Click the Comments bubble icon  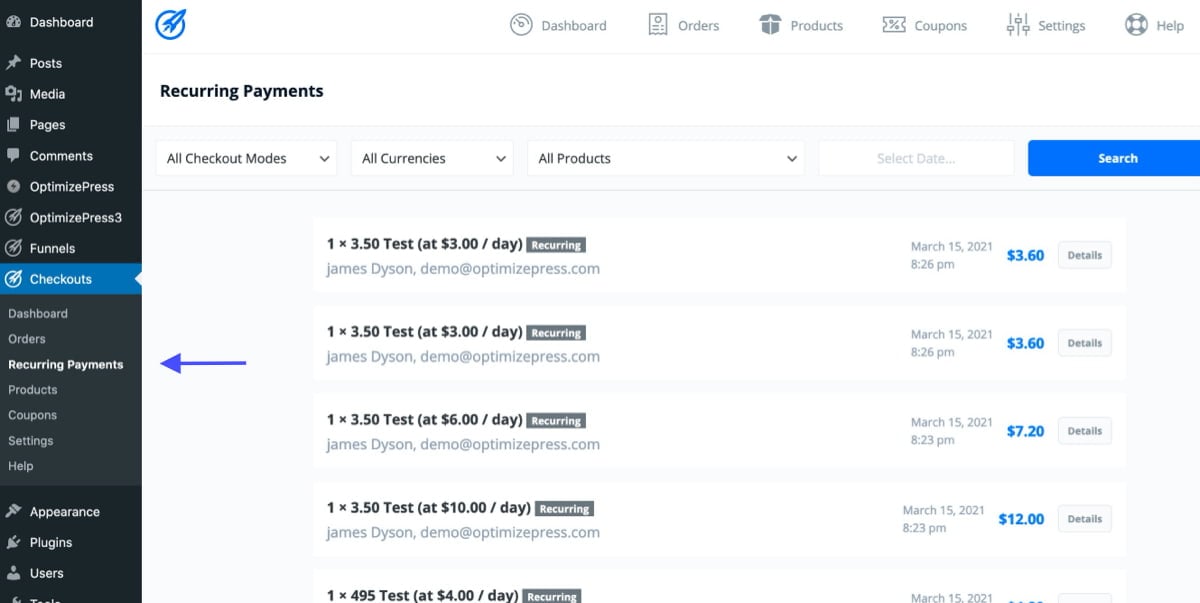[x=13, y=156]
